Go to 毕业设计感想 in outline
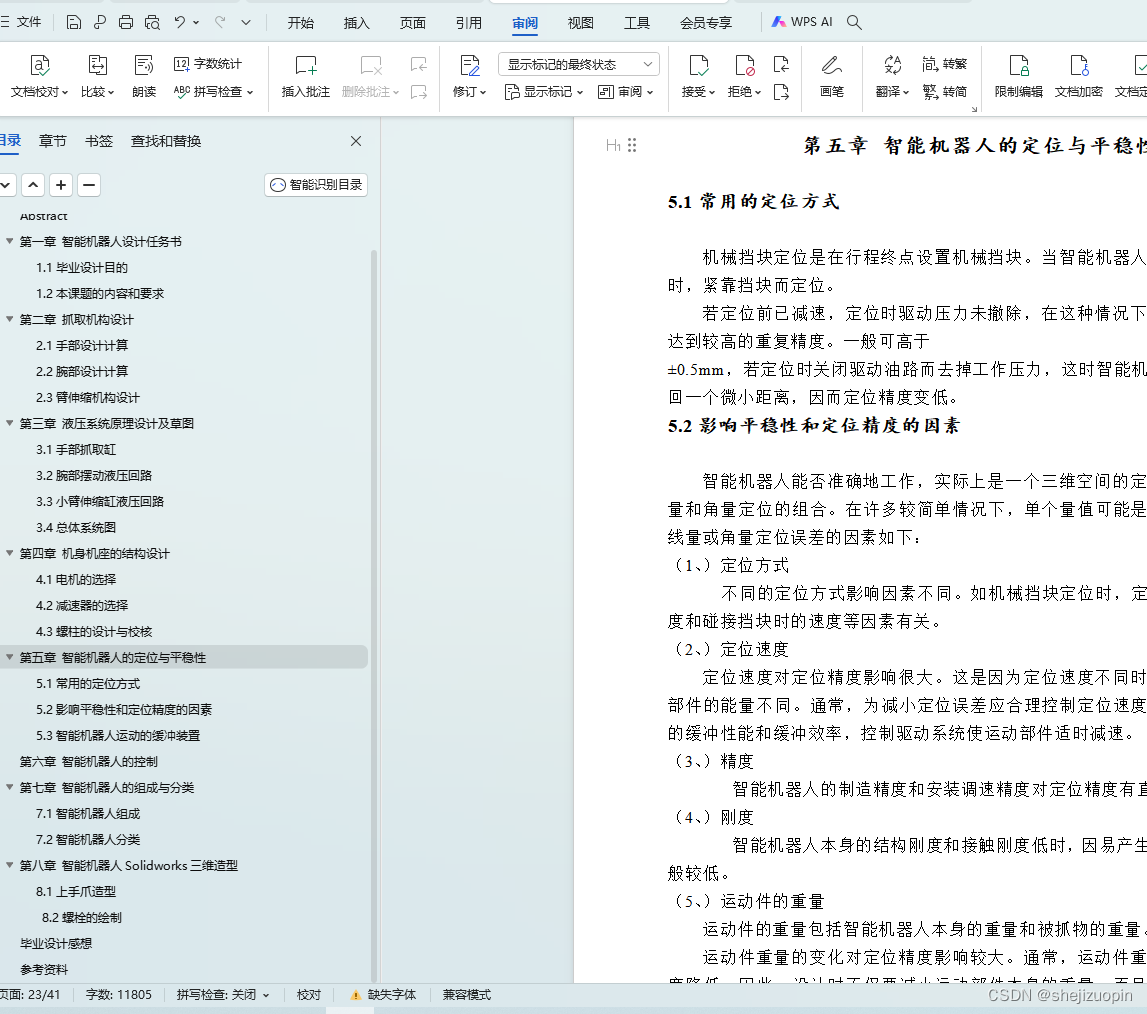This screenshot has width=1147, height=1014. point(56,944)
